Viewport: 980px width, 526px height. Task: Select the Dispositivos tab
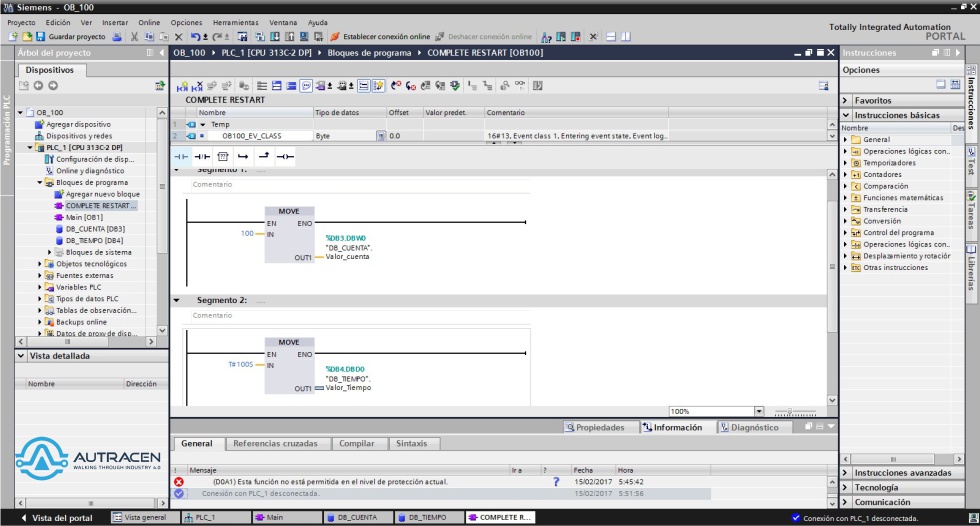50,70
